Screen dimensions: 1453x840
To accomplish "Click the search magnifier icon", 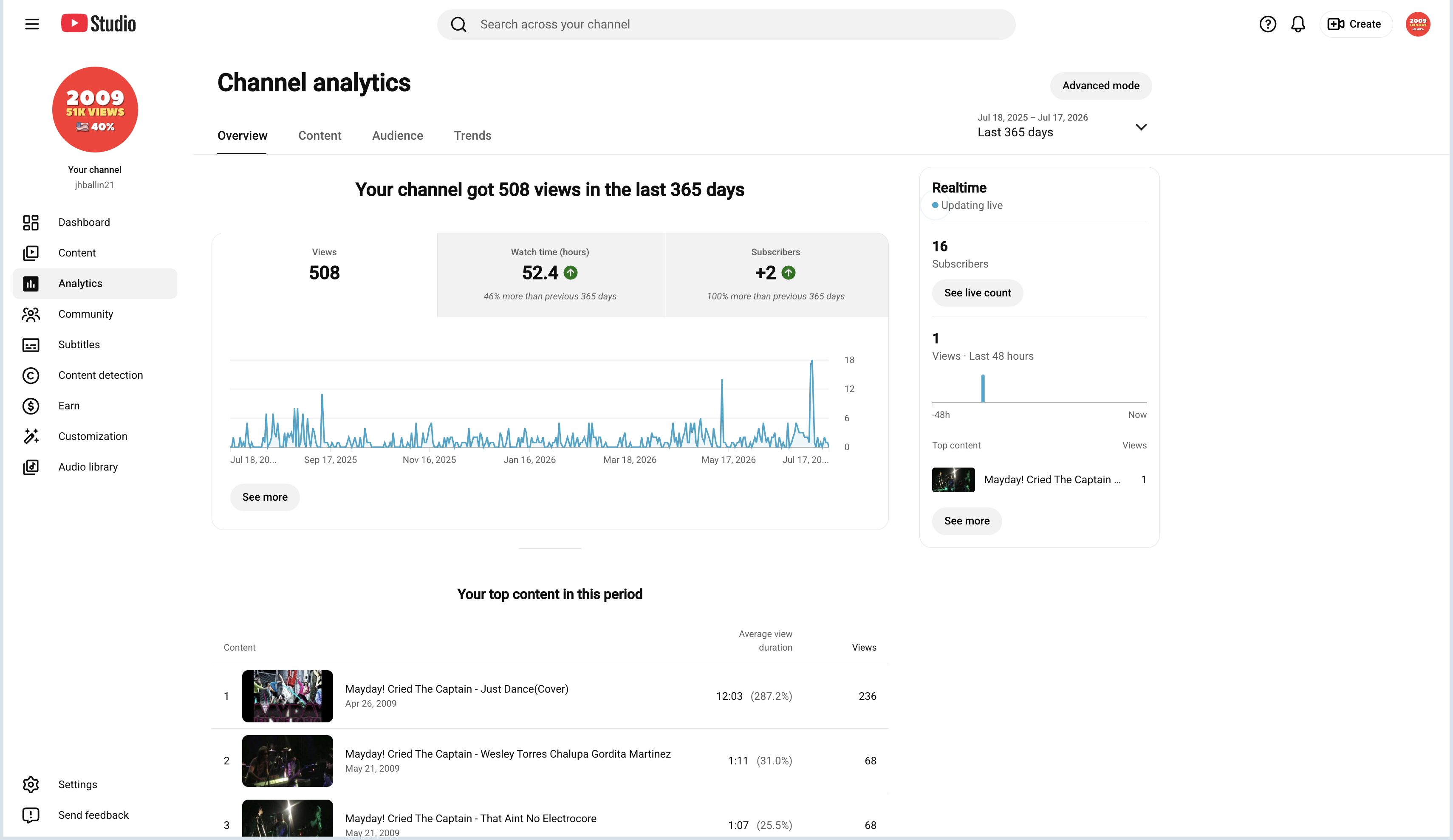I will [458, 24].
